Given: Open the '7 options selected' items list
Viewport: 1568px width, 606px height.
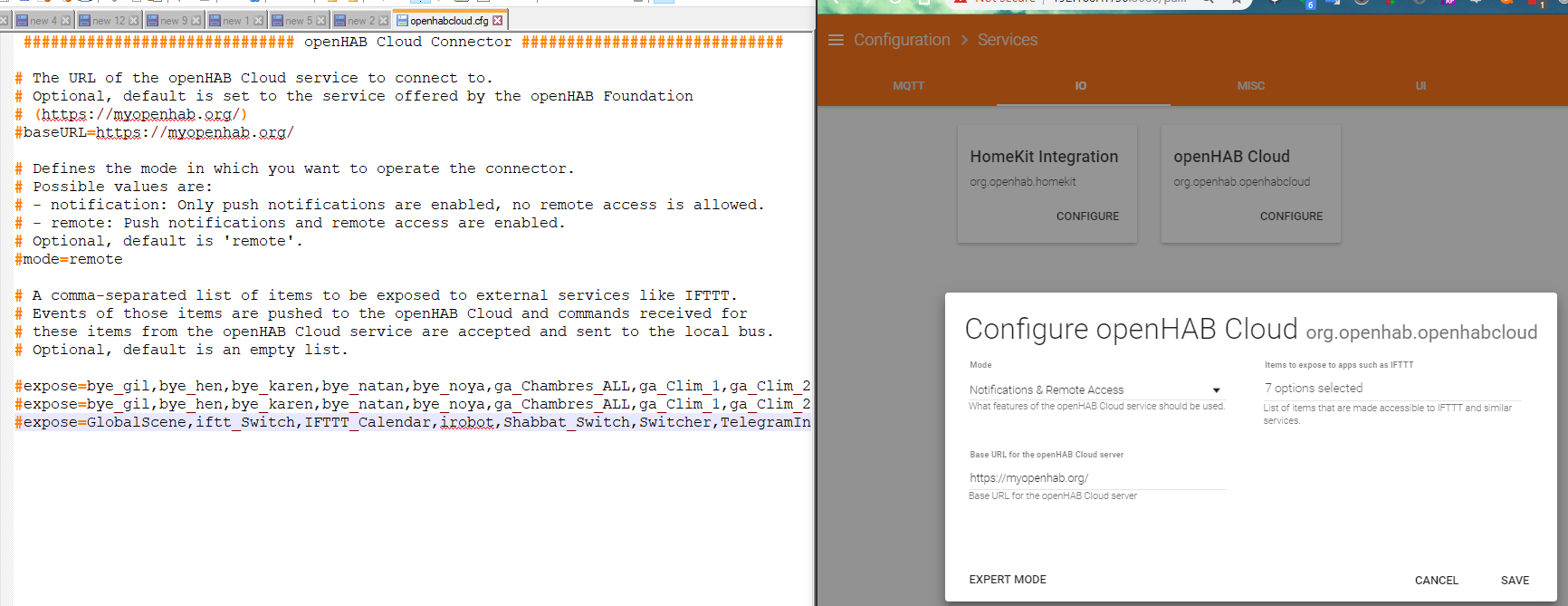Looking at the screenshot, I should [x=1392, y=388].
